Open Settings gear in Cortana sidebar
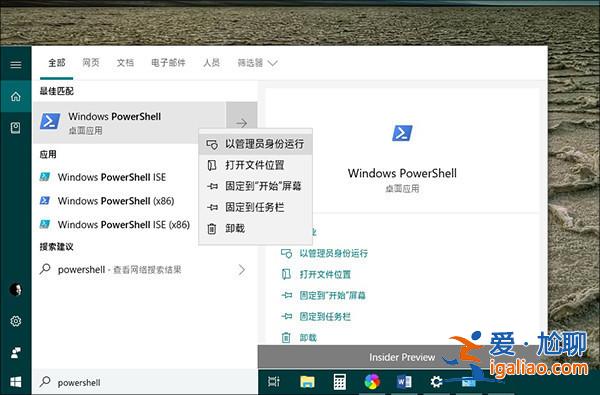The image size is (600, 395). click(x=16, y=321)
